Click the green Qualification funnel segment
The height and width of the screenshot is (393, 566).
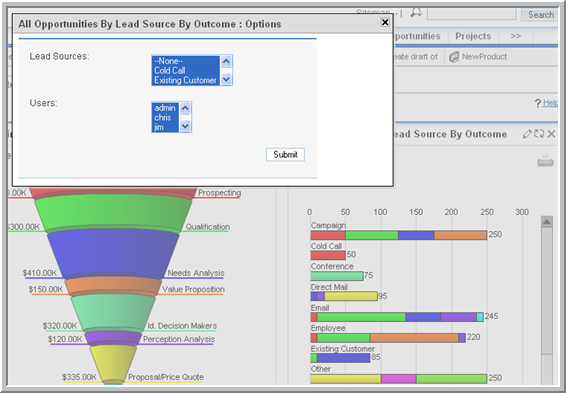click(113, 212)
